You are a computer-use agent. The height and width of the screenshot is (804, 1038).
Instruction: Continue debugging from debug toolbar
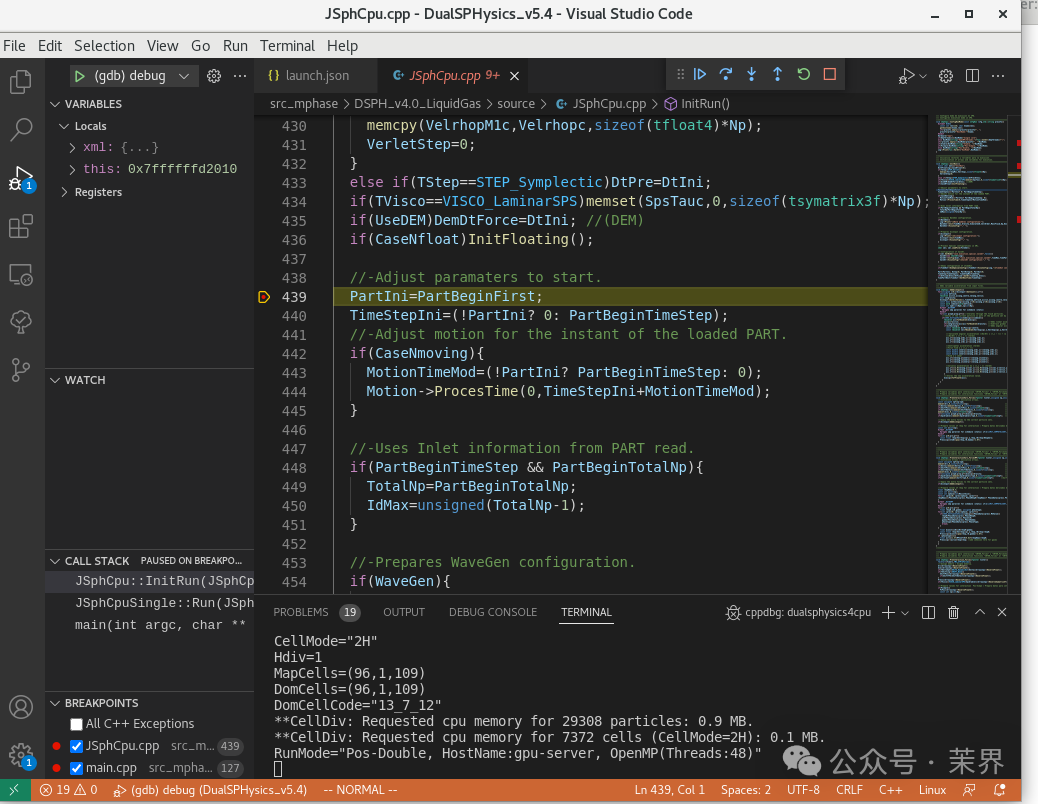coord(700,74)
